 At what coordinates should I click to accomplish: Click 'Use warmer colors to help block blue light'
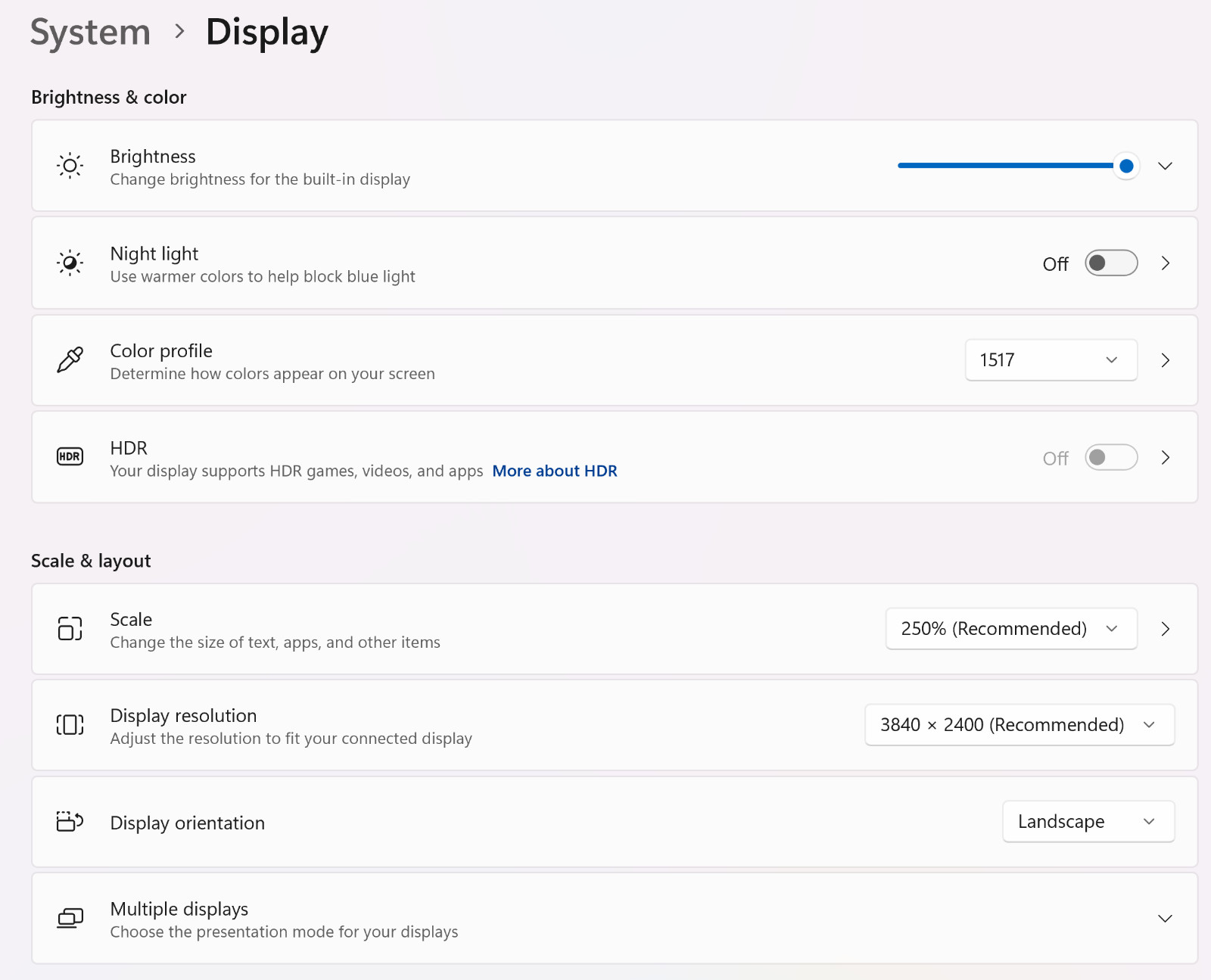[263, 277]
